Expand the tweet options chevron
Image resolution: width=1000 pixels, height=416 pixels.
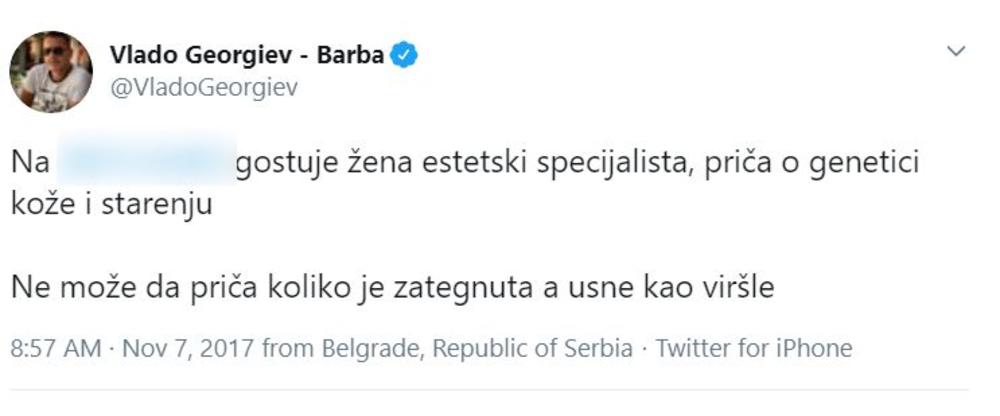click(x=956, y=51)
